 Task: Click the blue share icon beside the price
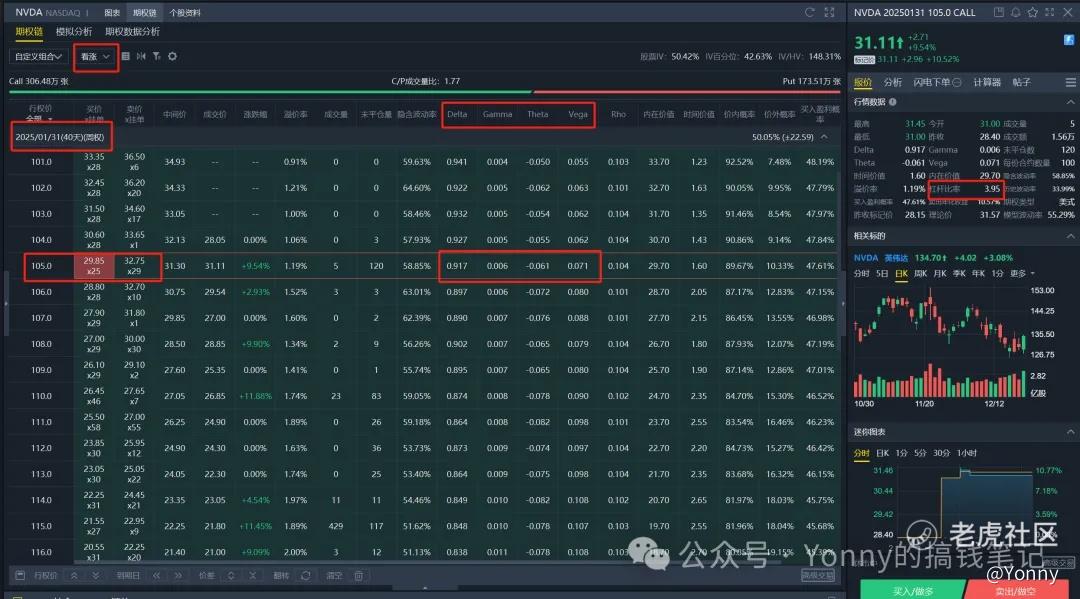tap(1070, 41)
